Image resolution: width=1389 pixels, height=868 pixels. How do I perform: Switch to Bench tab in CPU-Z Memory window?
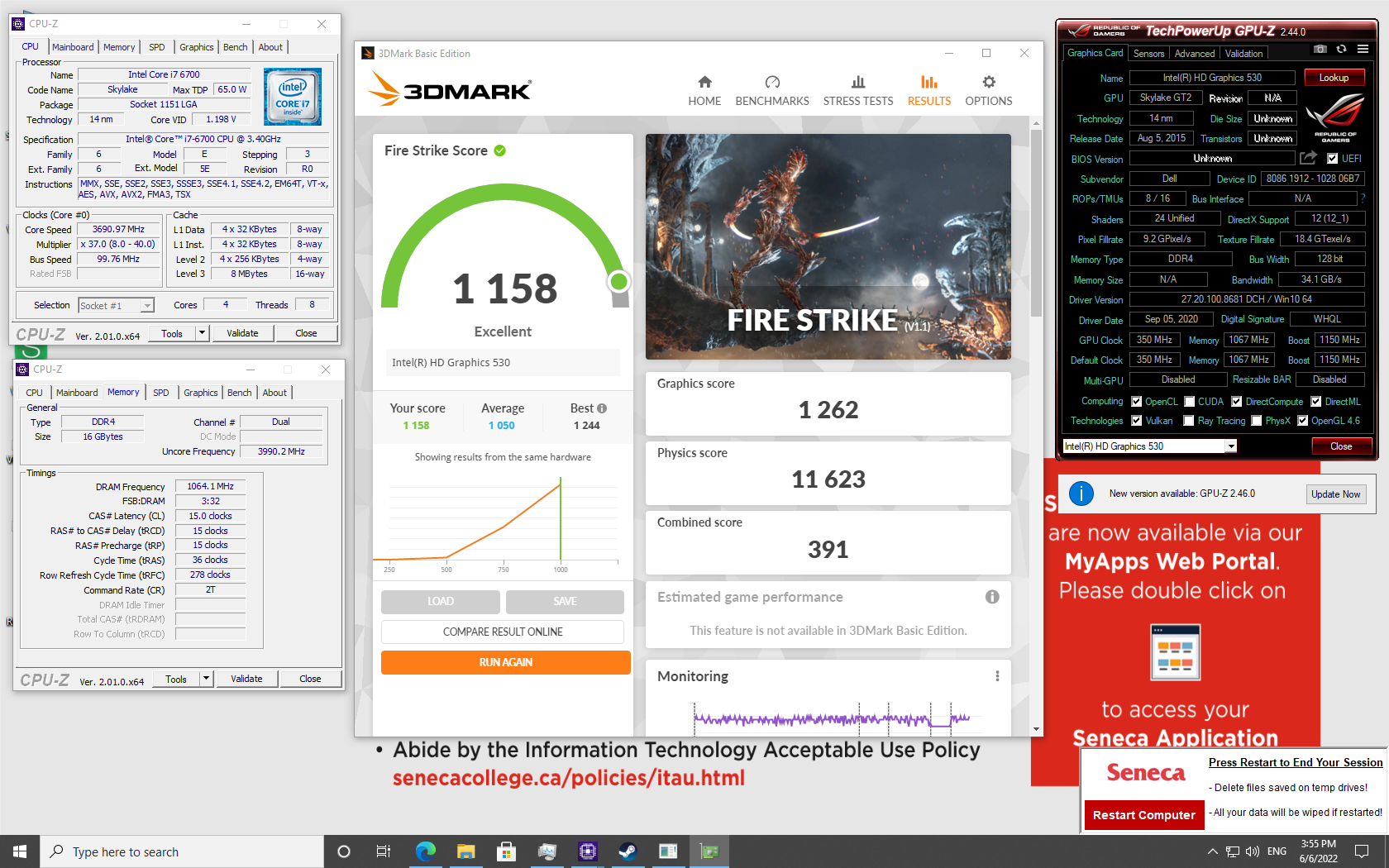[240, 393]
